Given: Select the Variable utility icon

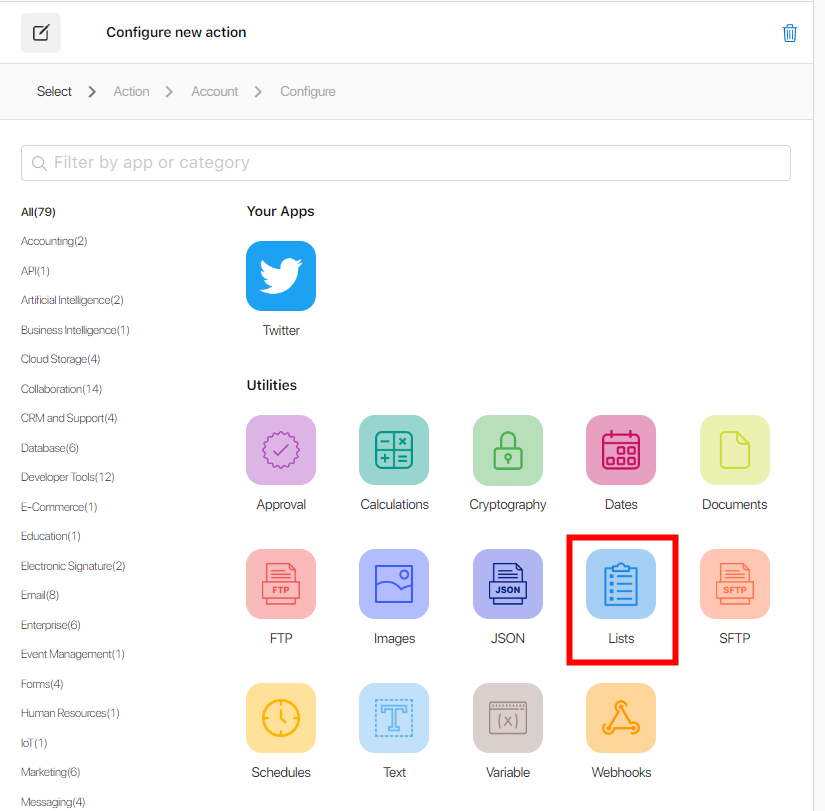Looking at the screenshot, I should point(507,718).
